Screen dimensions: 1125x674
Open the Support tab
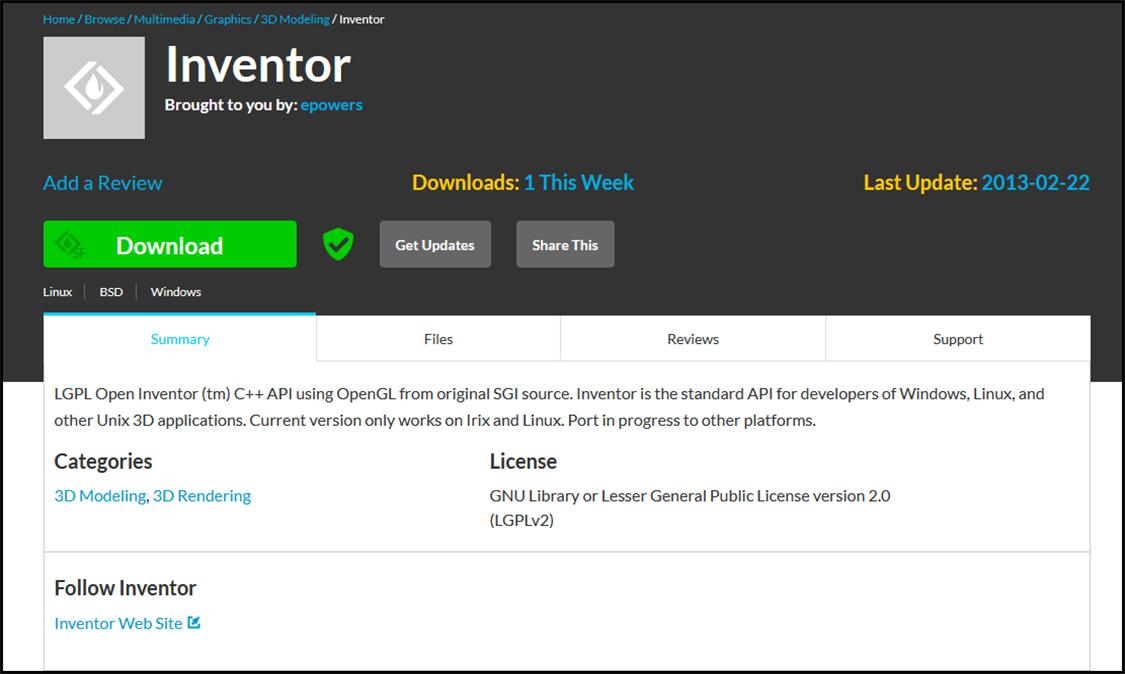click(958, 339)
